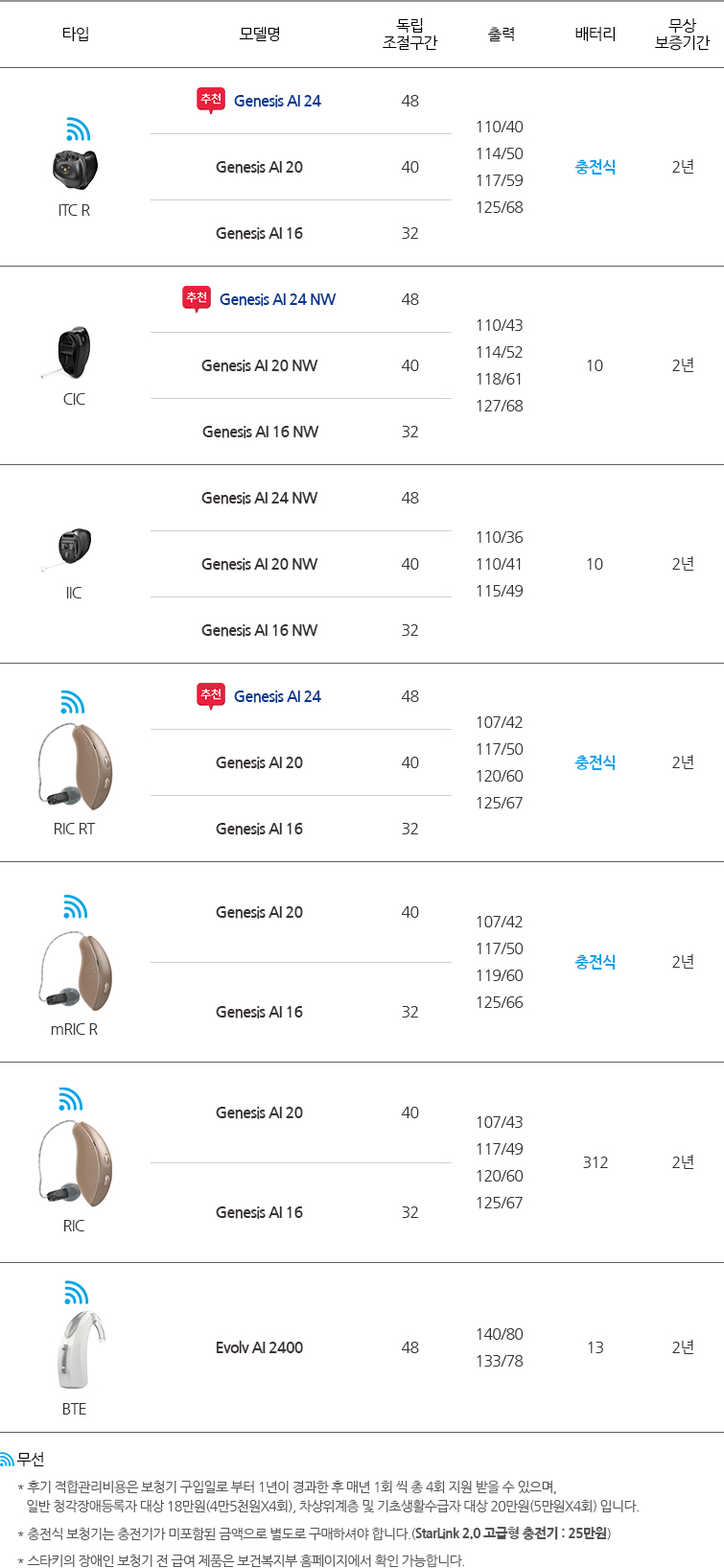Select the Evolv AI 2400 model name

259,1347
